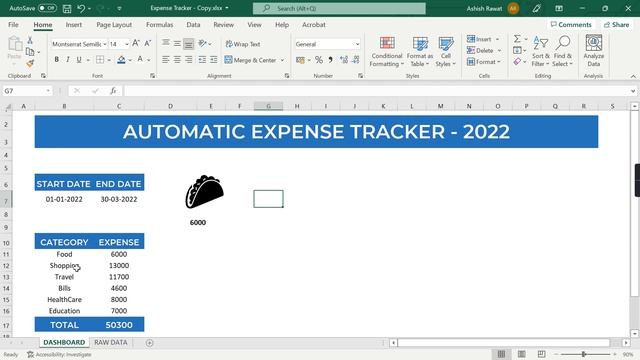This screenshot has width=640, height=360.
Task: Click the Comments button
Action: 571,25
